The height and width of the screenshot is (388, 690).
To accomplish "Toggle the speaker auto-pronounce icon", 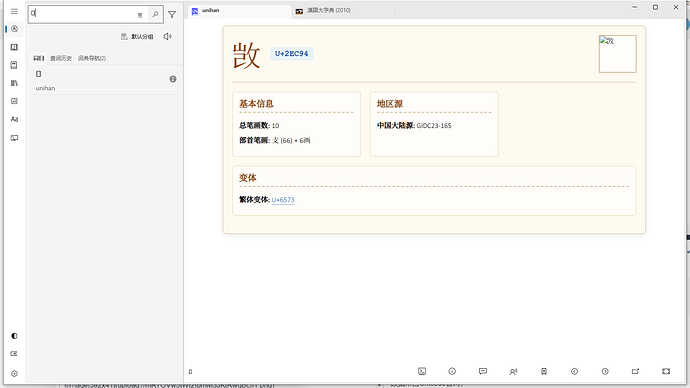I will point(168,37).
